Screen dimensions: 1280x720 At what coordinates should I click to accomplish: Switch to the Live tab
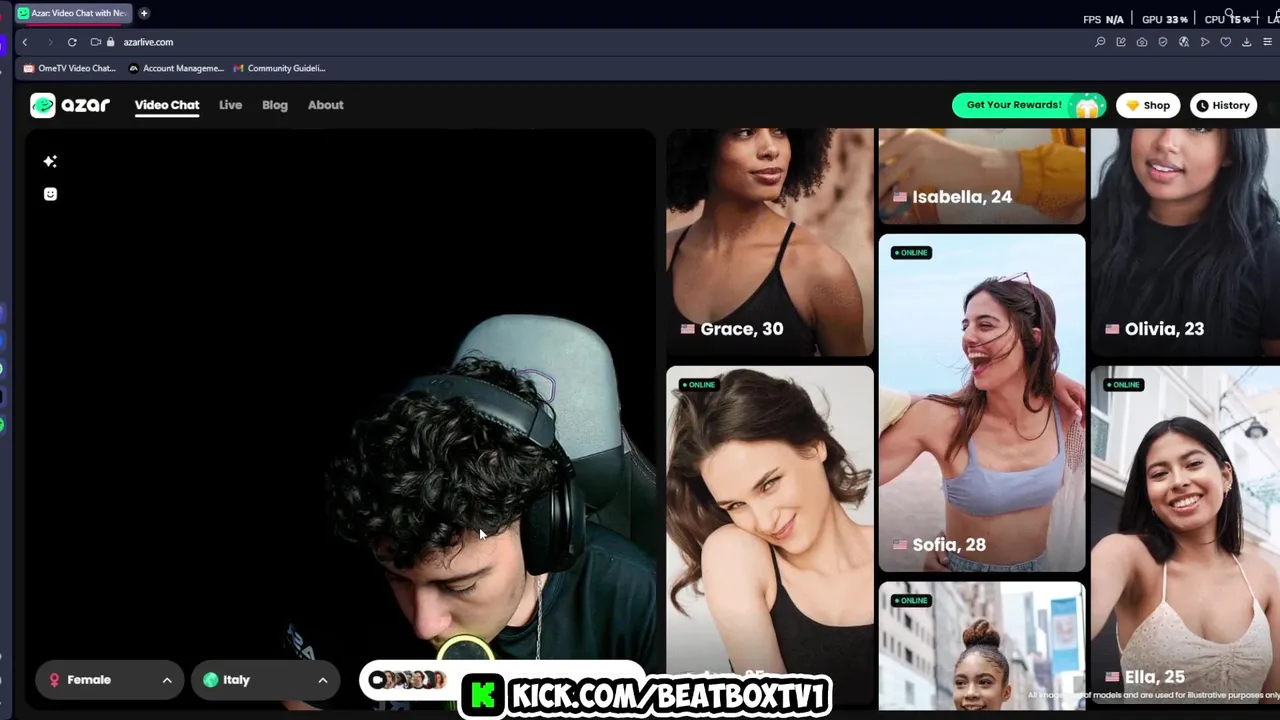click(x=230, y=105)
